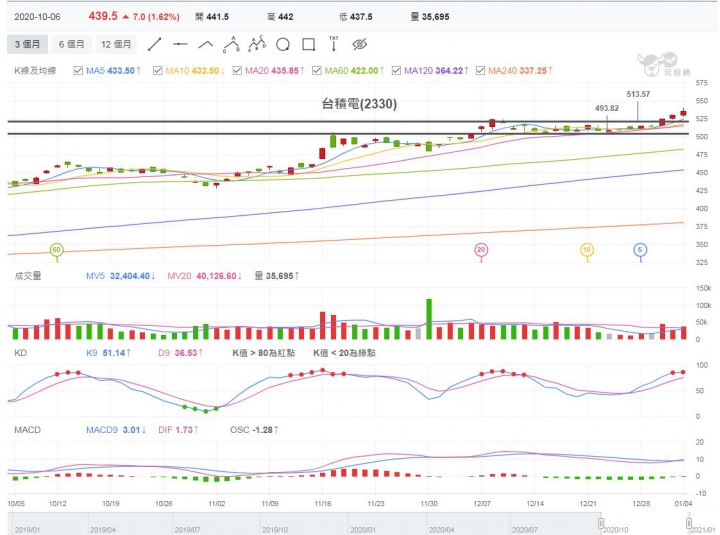The width and height of the screenshot is (720, 535).
Task: Click the 量 35,695 volume in header
Action: [x=430, y=17]
